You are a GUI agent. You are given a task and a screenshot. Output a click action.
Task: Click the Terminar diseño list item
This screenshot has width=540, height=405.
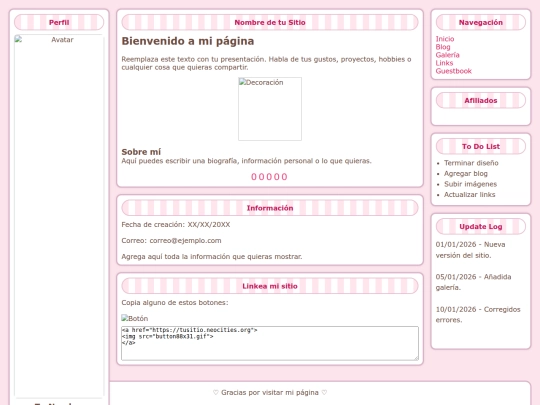pyautogui.click(x=471, y=163)
